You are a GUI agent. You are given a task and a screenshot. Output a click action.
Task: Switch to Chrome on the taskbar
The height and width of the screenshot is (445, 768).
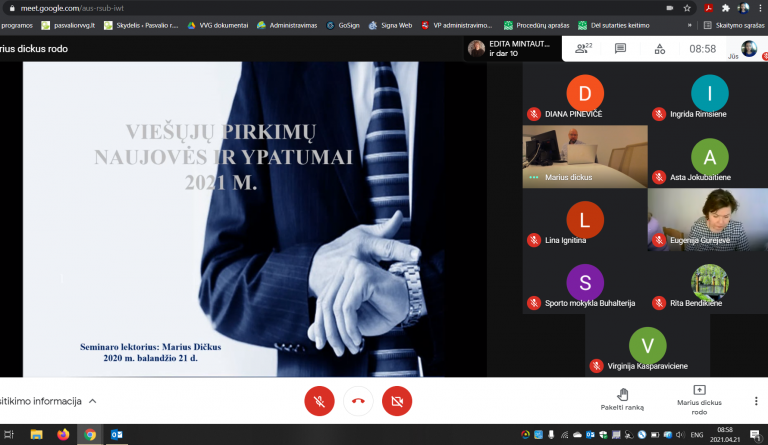tap(90, 434)
